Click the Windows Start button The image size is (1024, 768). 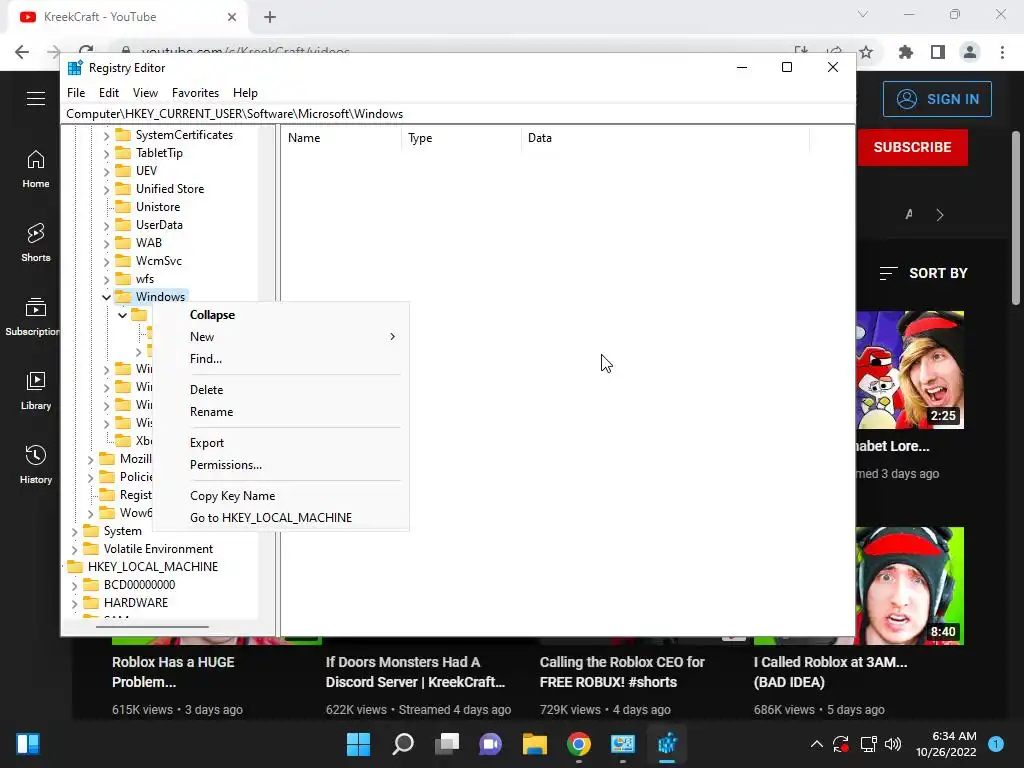pos(358,744)
